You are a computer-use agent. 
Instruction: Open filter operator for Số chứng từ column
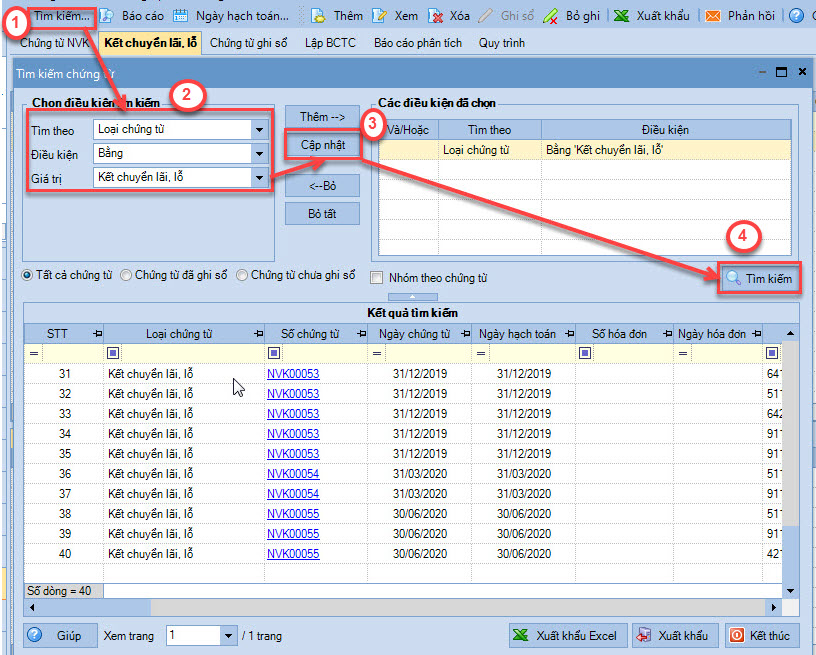[274, 353]
